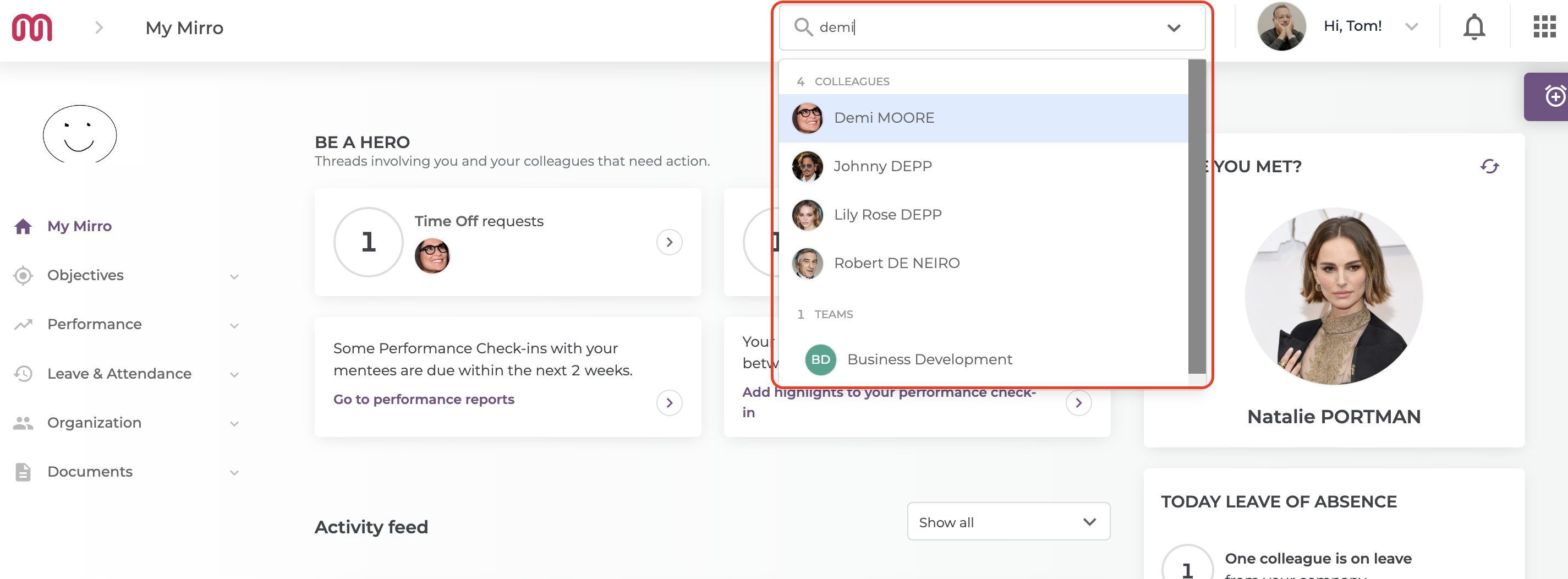Click the BD team badge
The height and width of the screenshot is (579, 1568).
point(820,359)
